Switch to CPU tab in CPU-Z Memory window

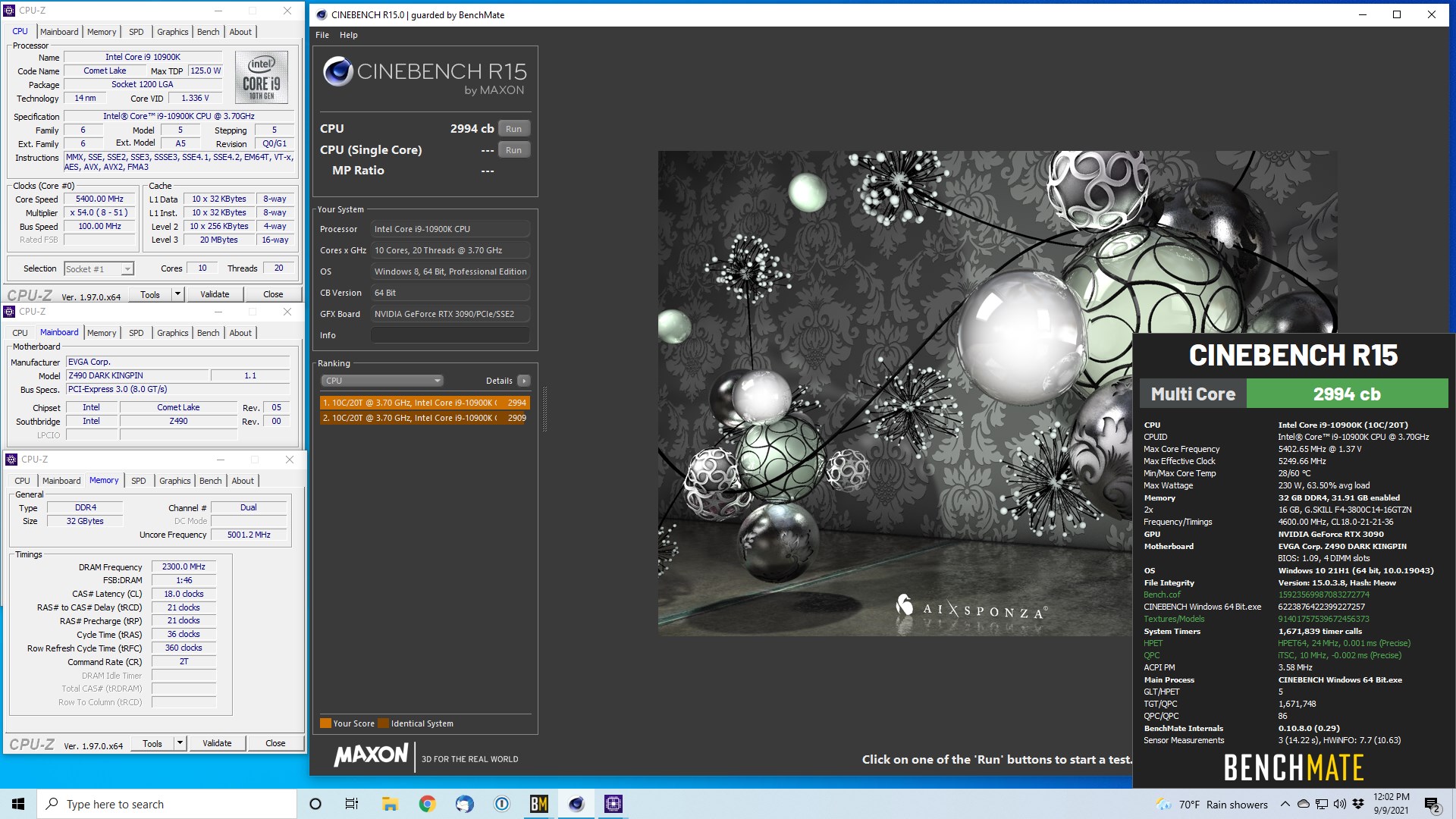click(22, 481)
